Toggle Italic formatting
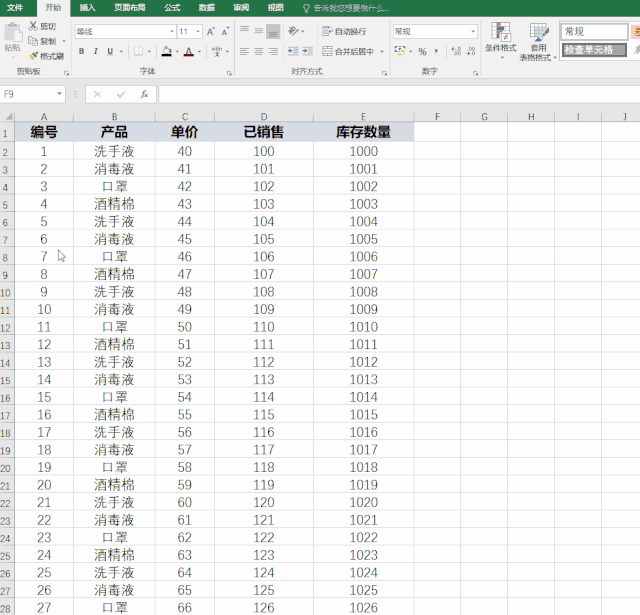 point(96,51)
